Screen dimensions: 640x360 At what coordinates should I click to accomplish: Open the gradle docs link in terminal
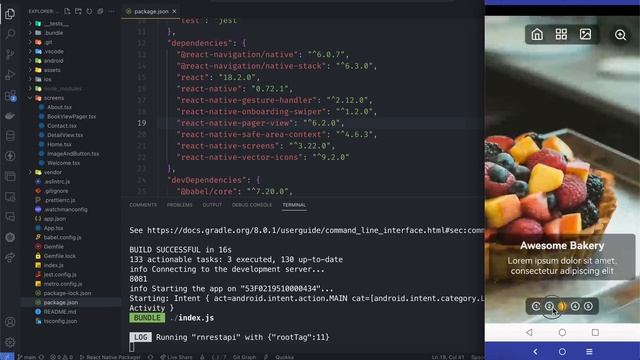316,230
